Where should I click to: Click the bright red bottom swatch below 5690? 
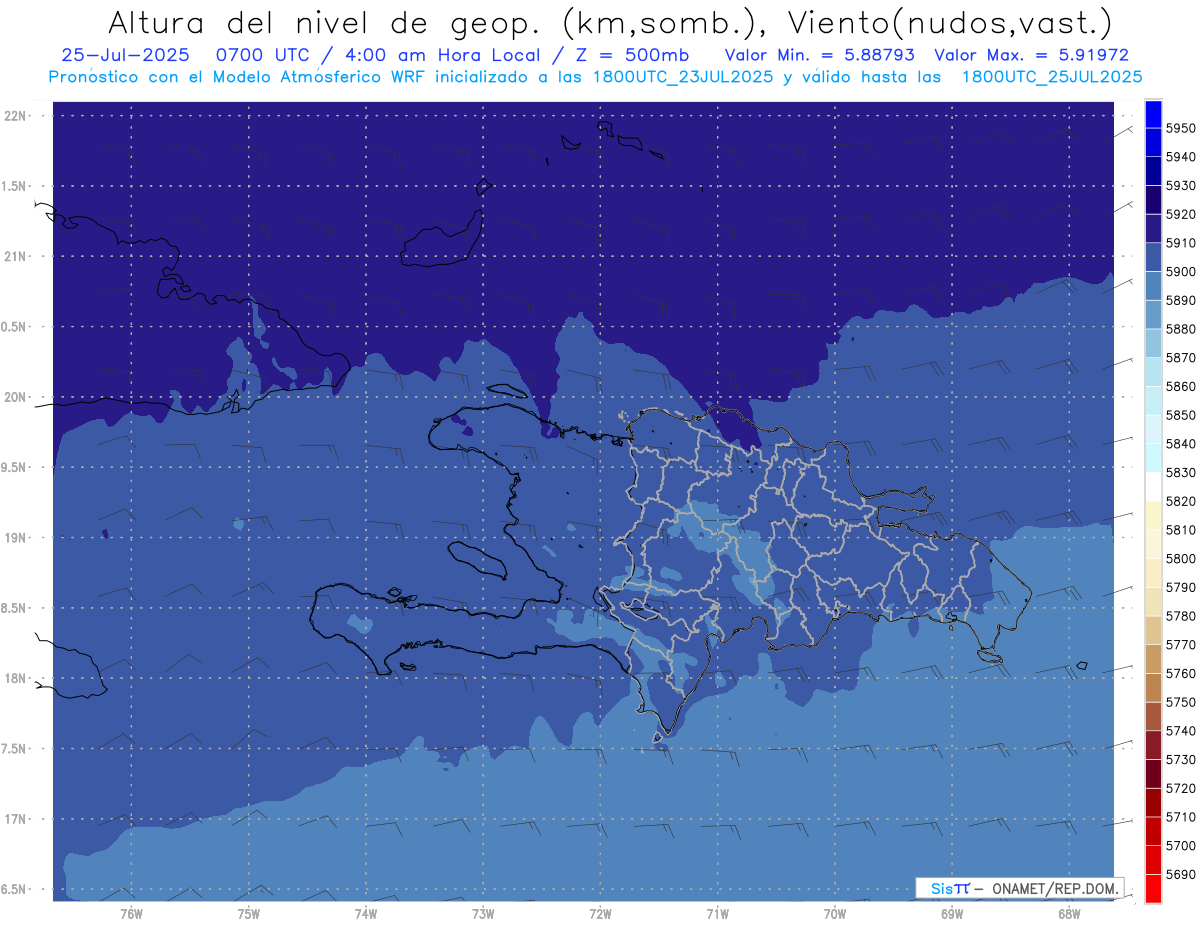[x=1153, y=888]
